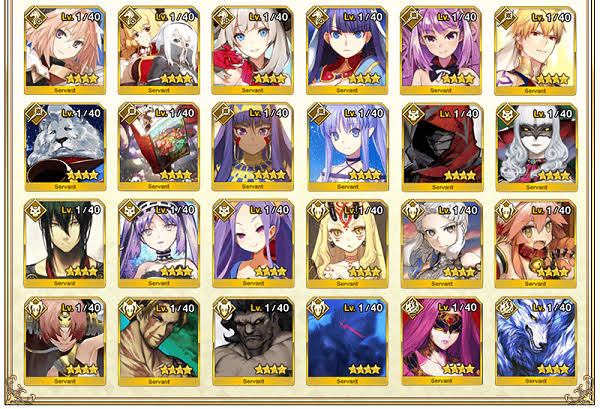Tap the dark blue silhouette Berserker card

(347, 341)
